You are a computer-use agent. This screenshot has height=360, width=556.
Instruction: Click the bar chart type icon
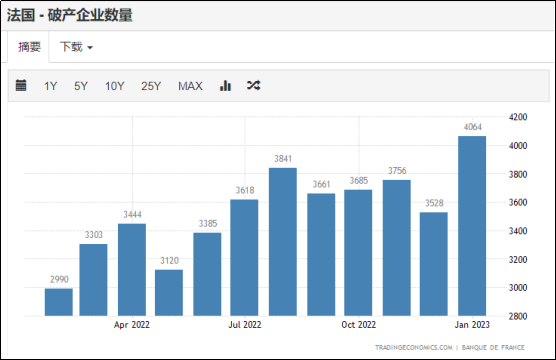click(226, 85)
